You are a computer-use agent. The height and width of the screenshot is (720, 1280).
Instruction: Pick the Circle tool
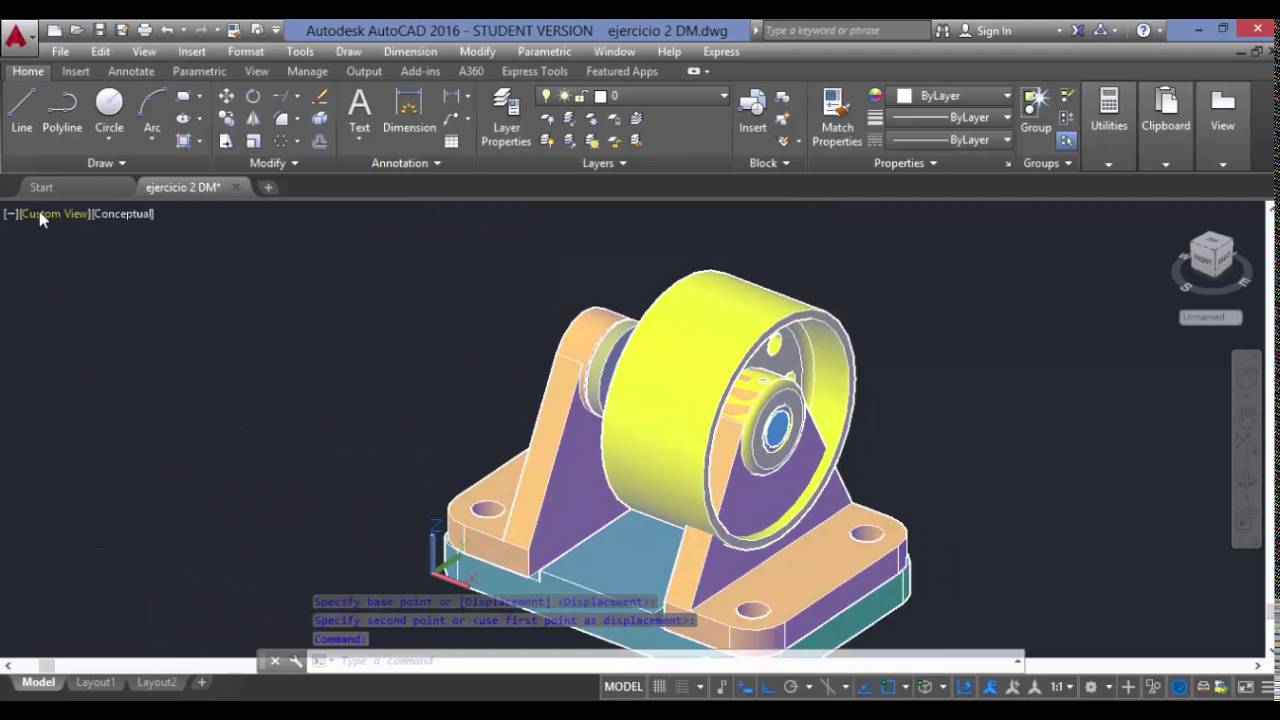109,111
